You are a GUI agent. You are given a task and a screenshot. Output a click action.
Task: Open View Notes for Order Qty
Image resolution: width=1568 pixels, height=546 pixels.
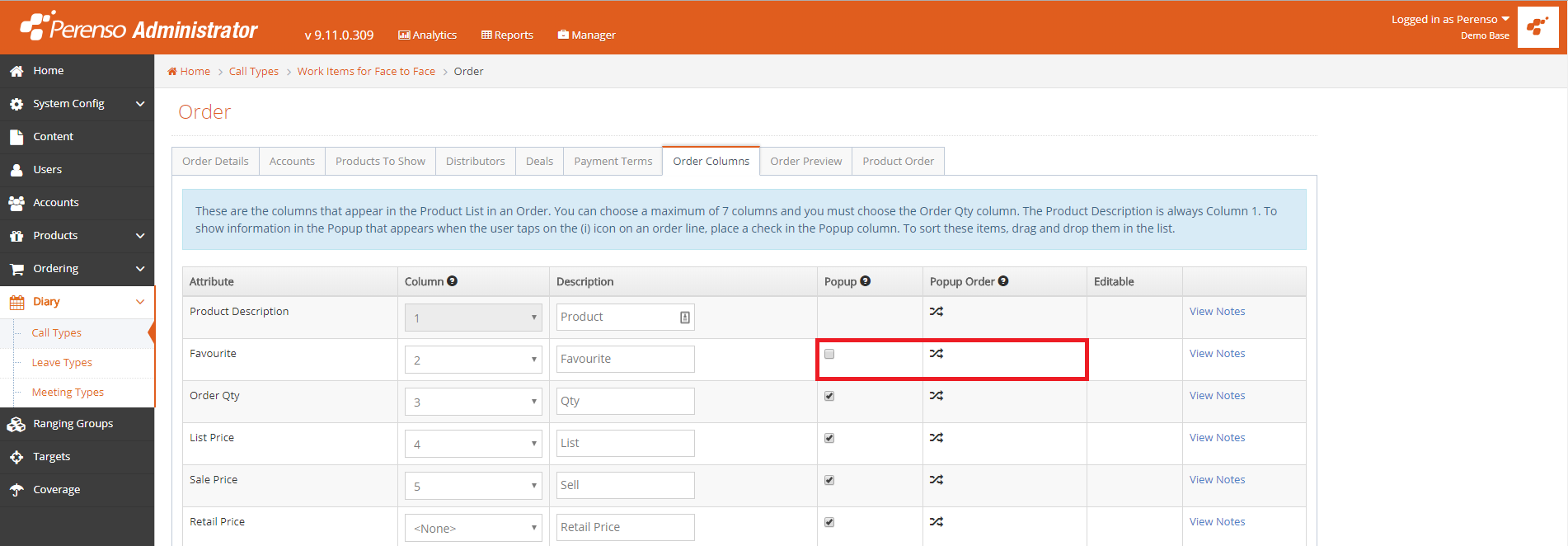1217,396
